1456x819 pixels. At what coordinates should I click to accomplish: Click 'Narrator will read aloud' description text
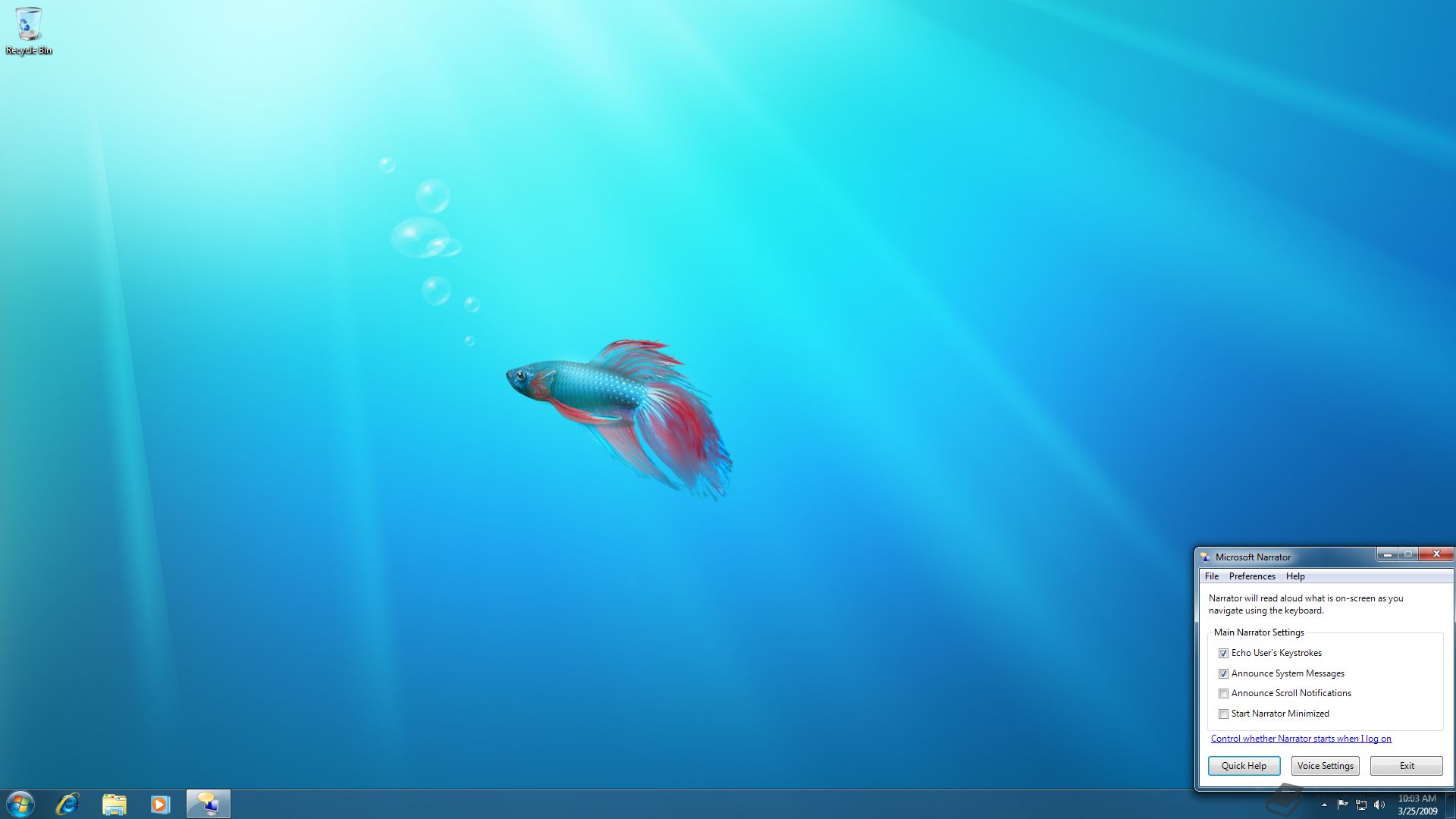pos(1306,604)
